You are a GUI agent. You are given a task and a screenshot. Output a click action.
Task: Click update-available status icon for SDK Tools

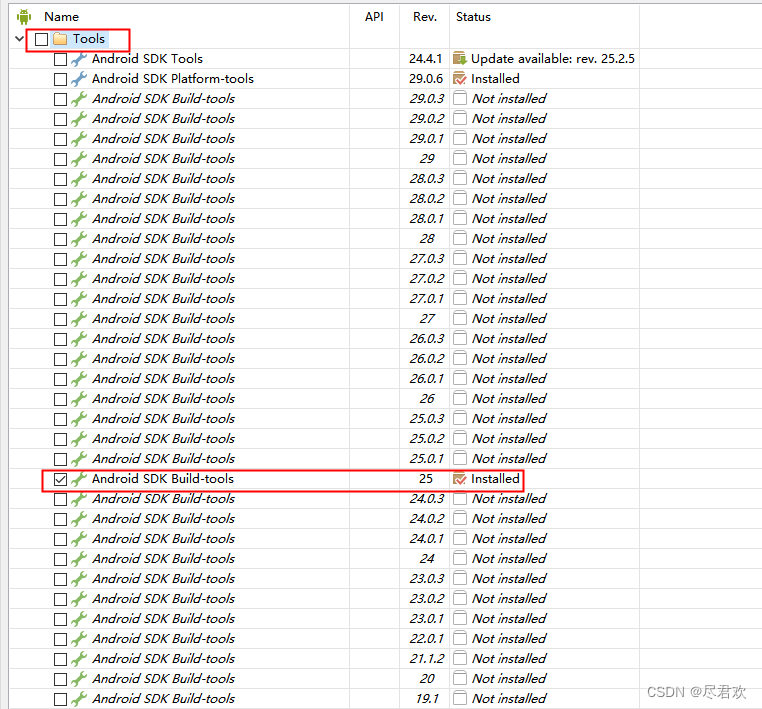459,59
